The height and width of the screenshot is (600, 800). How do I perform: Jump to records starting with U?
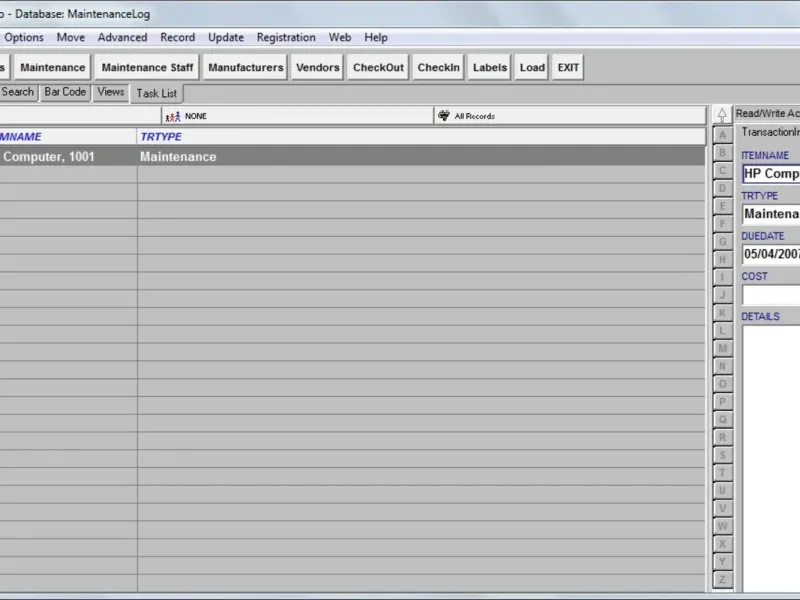[722, 490]
